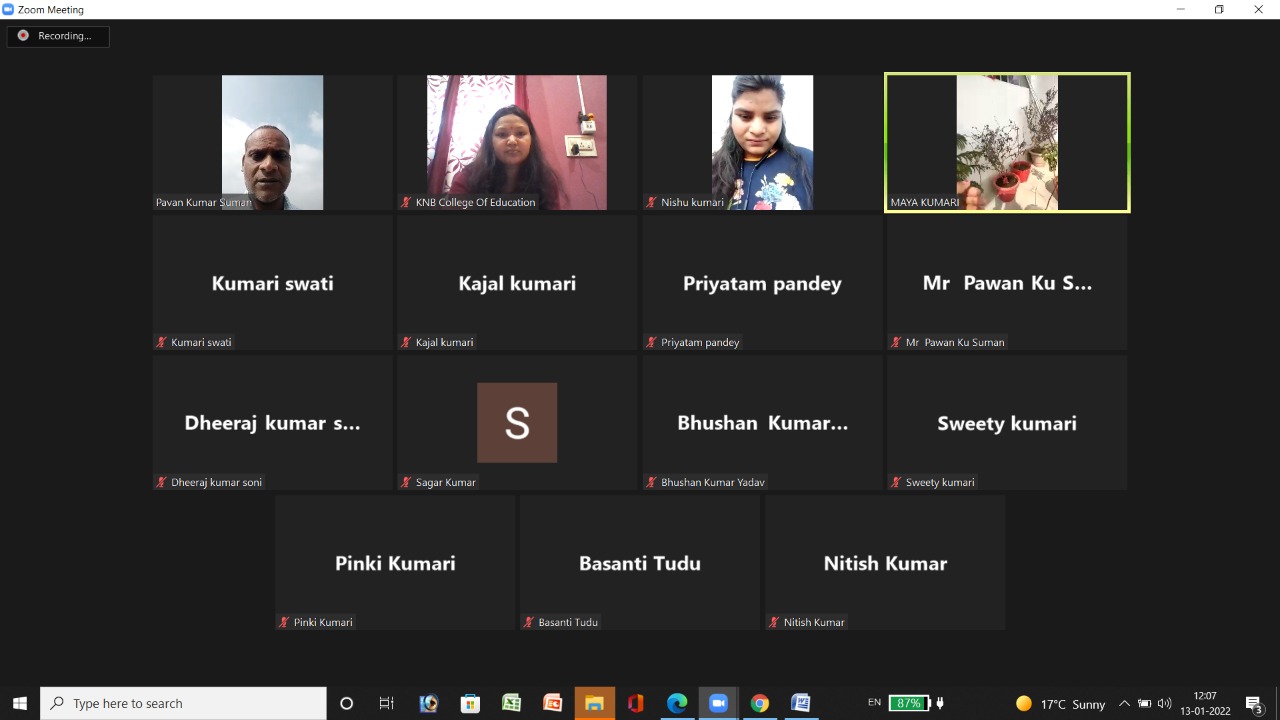Click muted mic icon beside Sweety kumari label
Screen dimensions: 1280x720
click(x=896, y=482)
